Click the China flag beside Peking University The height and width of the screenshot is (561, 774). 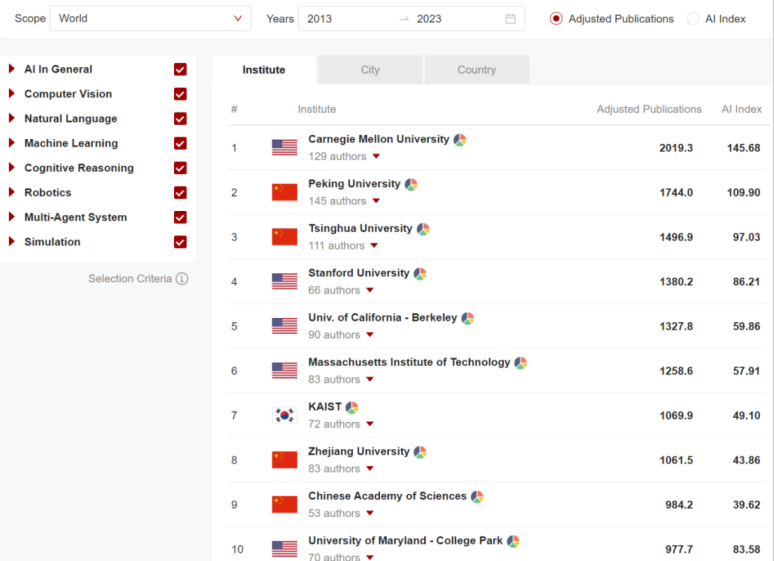click(x=284, y=192)
